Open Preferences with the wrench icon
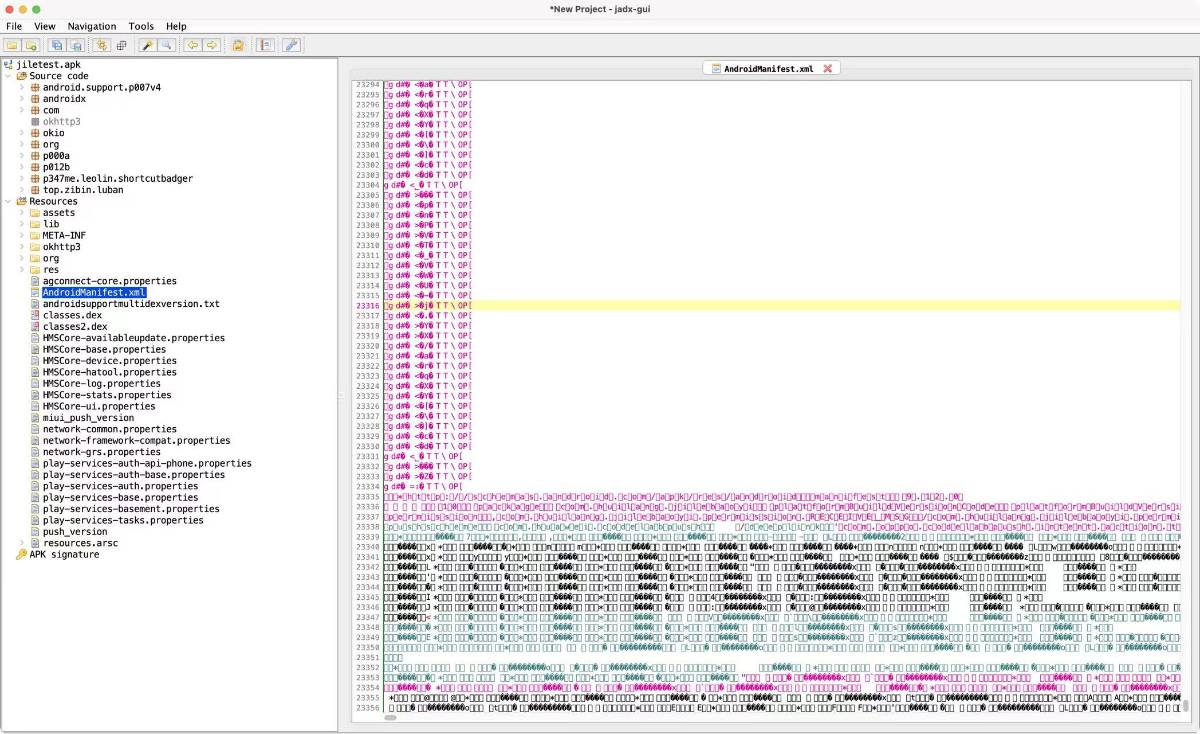The image size is (1200, 734). click(x=291, y=45)
